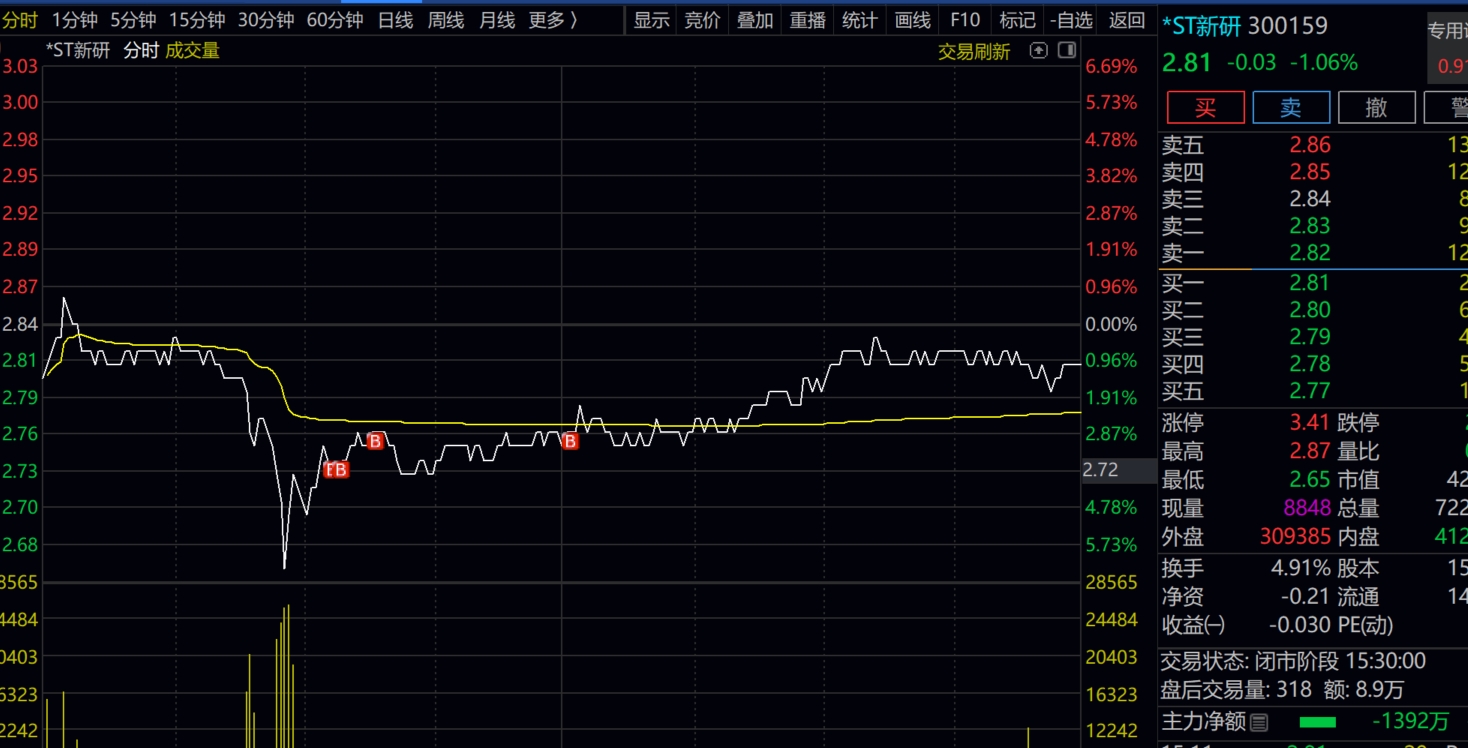Expand the 更多 periods dropdown
Viewport: 1468px width, 748px height.
click(553, 20)
